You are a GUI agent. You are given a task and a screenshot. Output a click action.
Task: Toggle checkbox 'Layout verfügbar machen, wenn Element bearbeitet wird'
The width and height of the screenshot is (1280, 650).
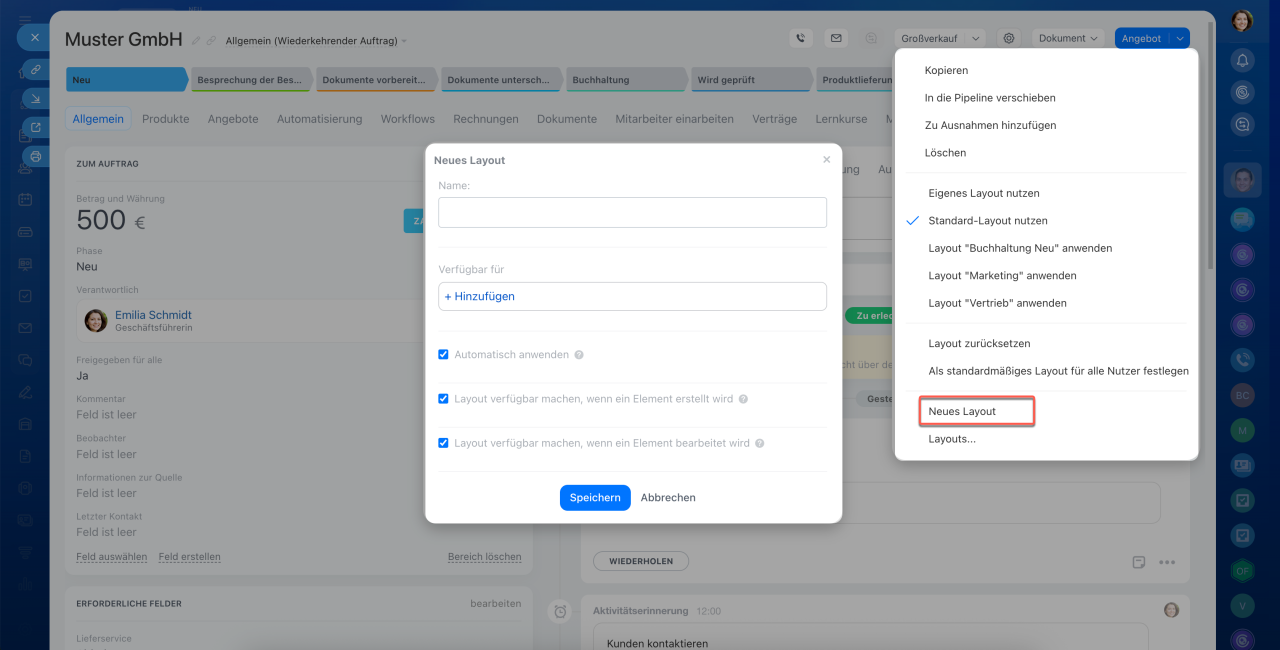(444, 443)
